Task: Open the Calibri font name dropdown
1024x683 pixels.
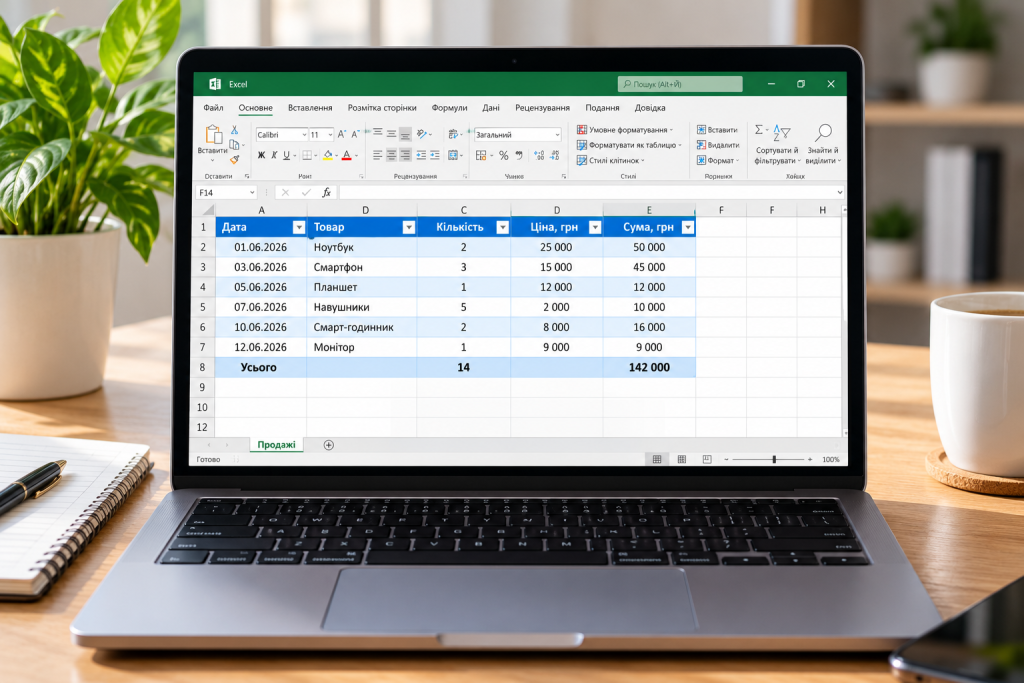Action: (x=304, y=135)
